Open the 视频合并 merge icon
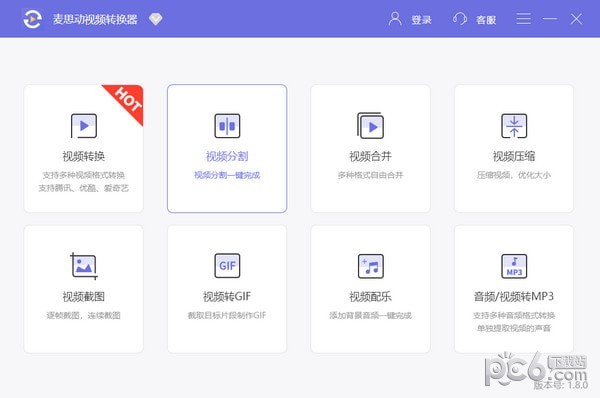 [370, 126]
